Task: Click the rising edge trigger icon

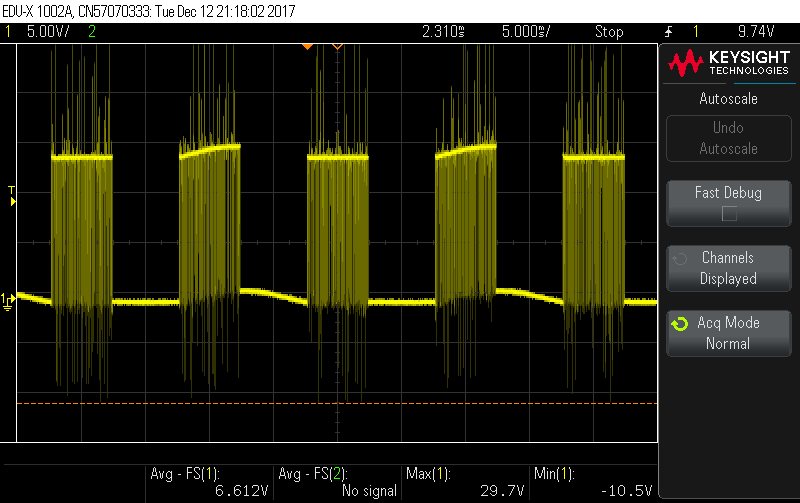Action: (x=668, y=32)
